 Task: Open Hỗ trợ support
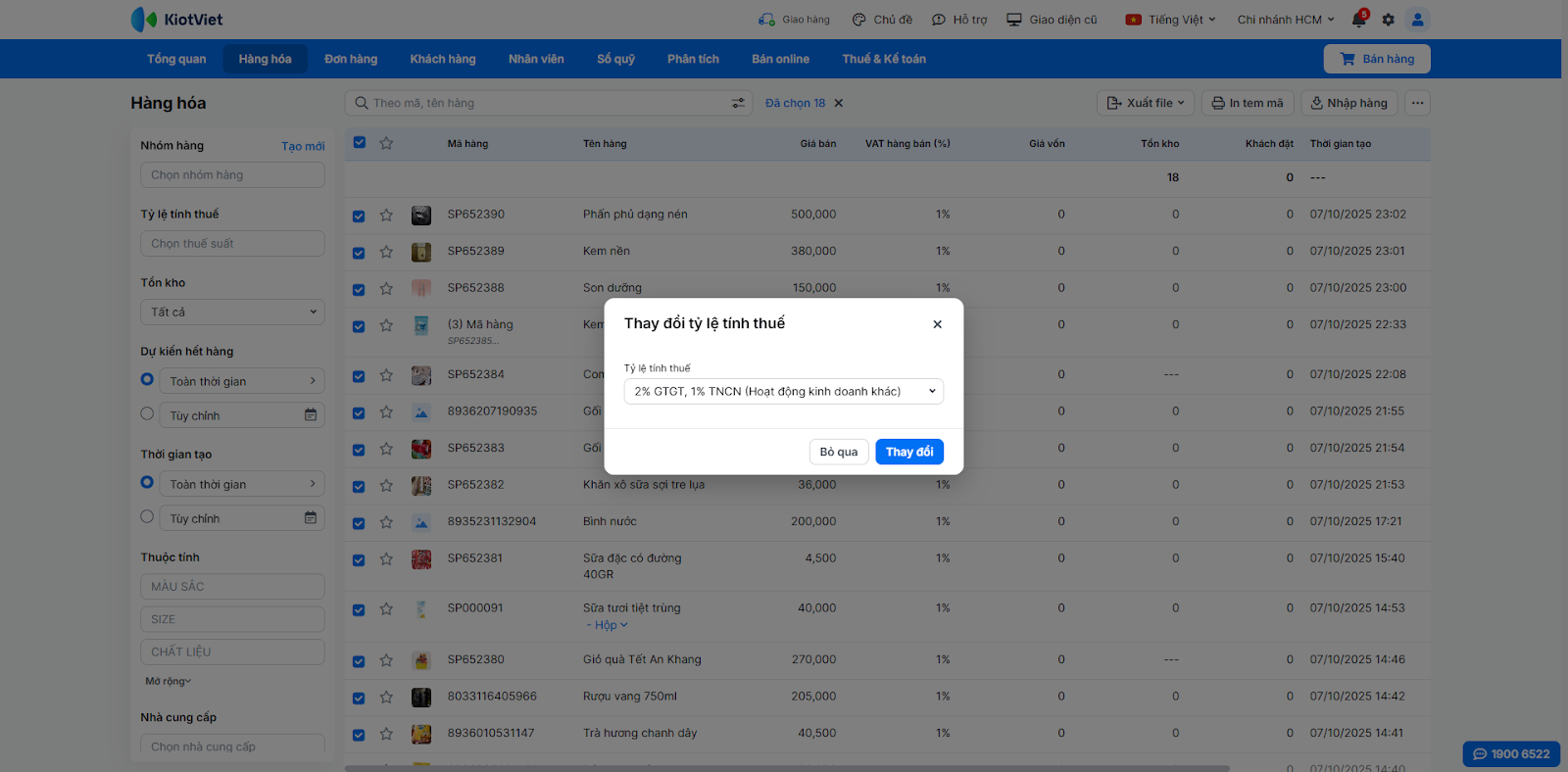click(959, 20)
